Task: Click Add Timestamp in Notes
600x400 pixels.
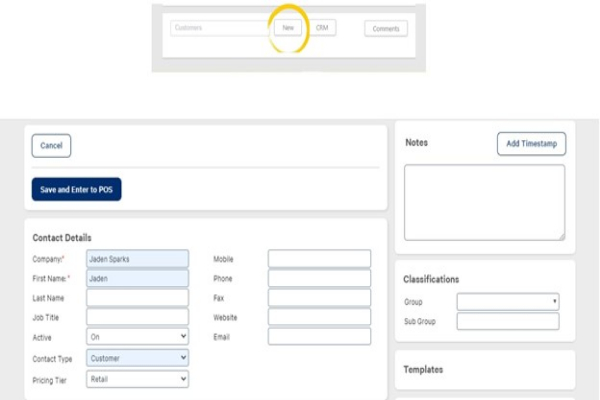Action: pos(531,144)
